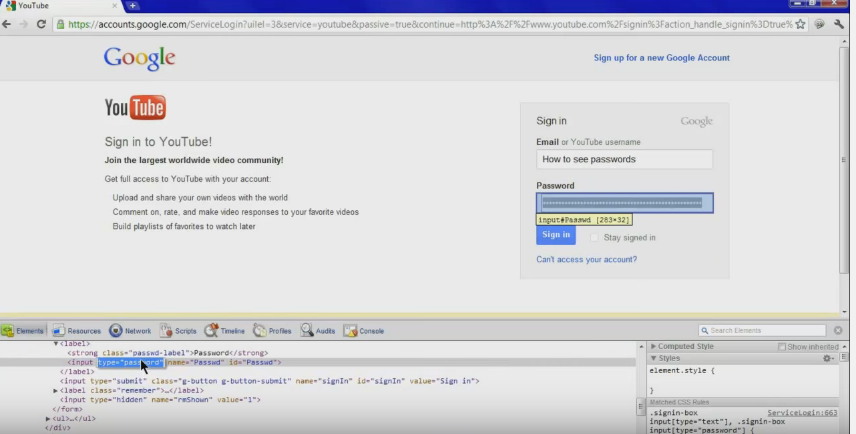Screen dimensions: 856x434
Task: Open the Console panel
Action: (364, 330)
